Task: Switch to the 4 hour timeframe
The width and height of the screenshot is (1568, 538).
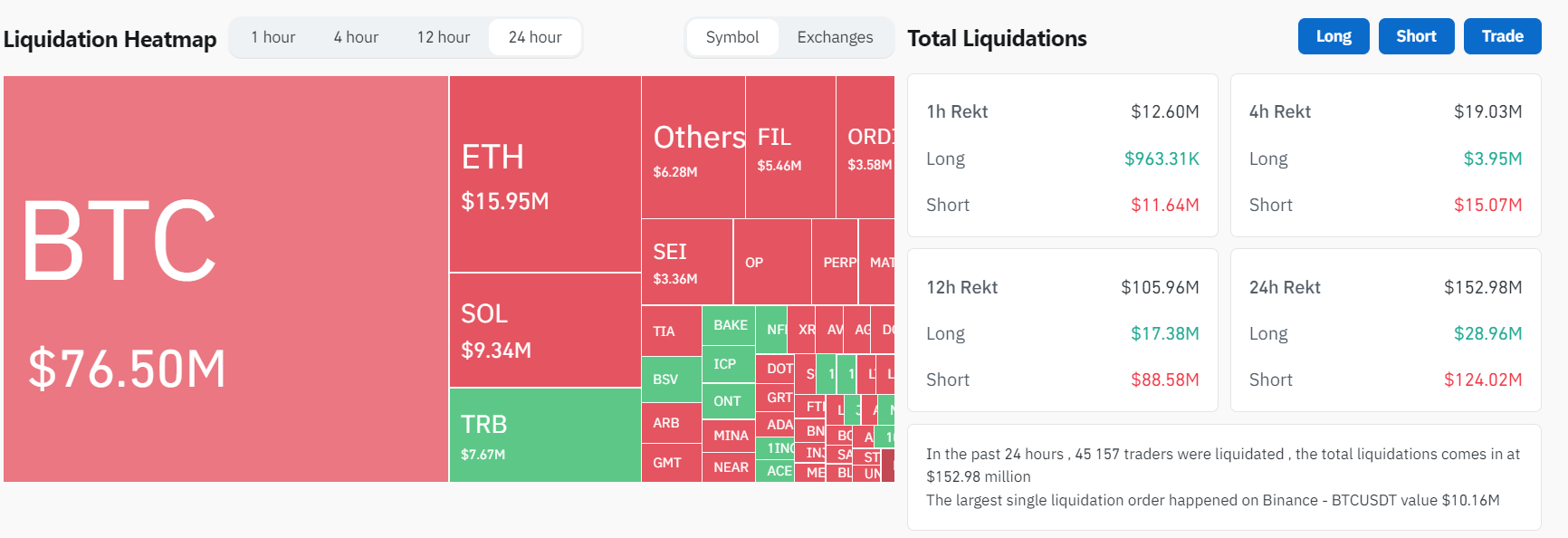Action: pyautogui.click(x=356, y=37)
